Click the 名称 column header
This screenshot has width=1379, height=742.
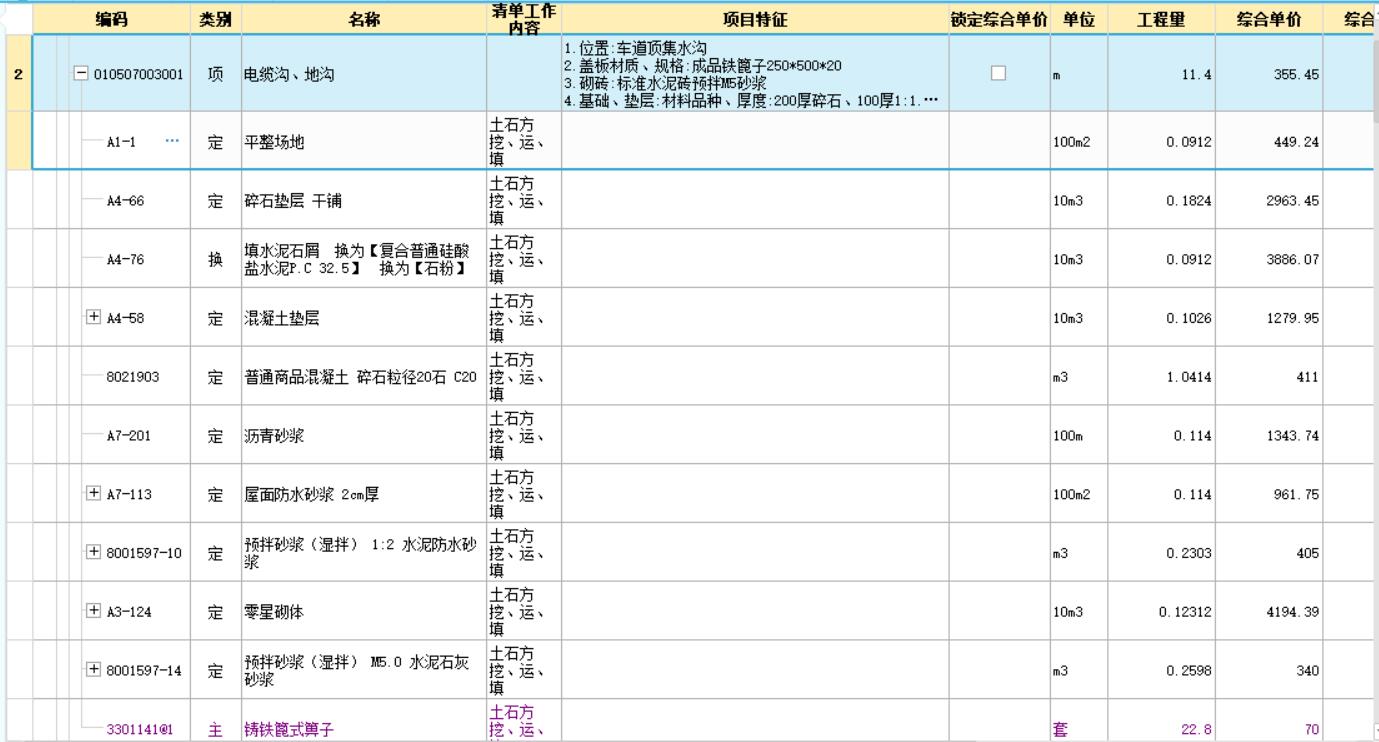pyautogui.click(x=363, y=19)
